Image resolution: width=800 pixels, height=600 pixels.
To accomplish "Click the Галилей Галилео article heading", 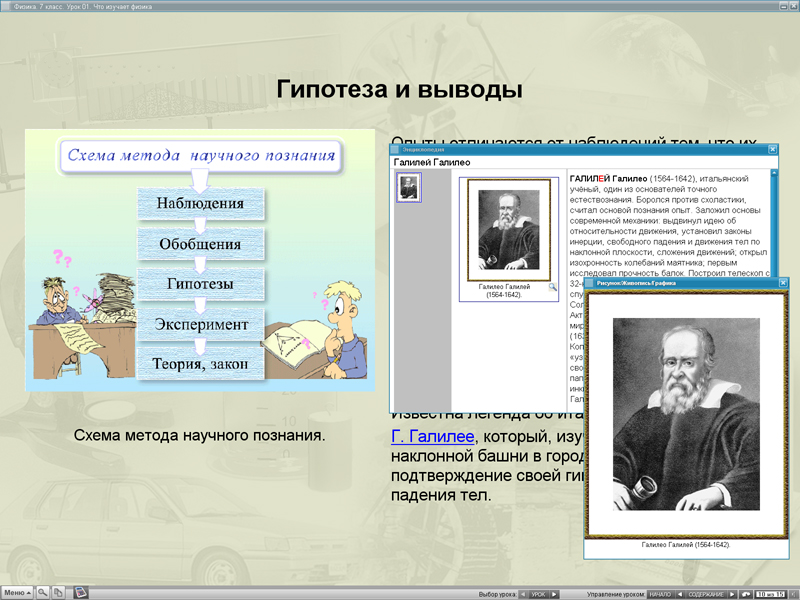I will (430, 161).
